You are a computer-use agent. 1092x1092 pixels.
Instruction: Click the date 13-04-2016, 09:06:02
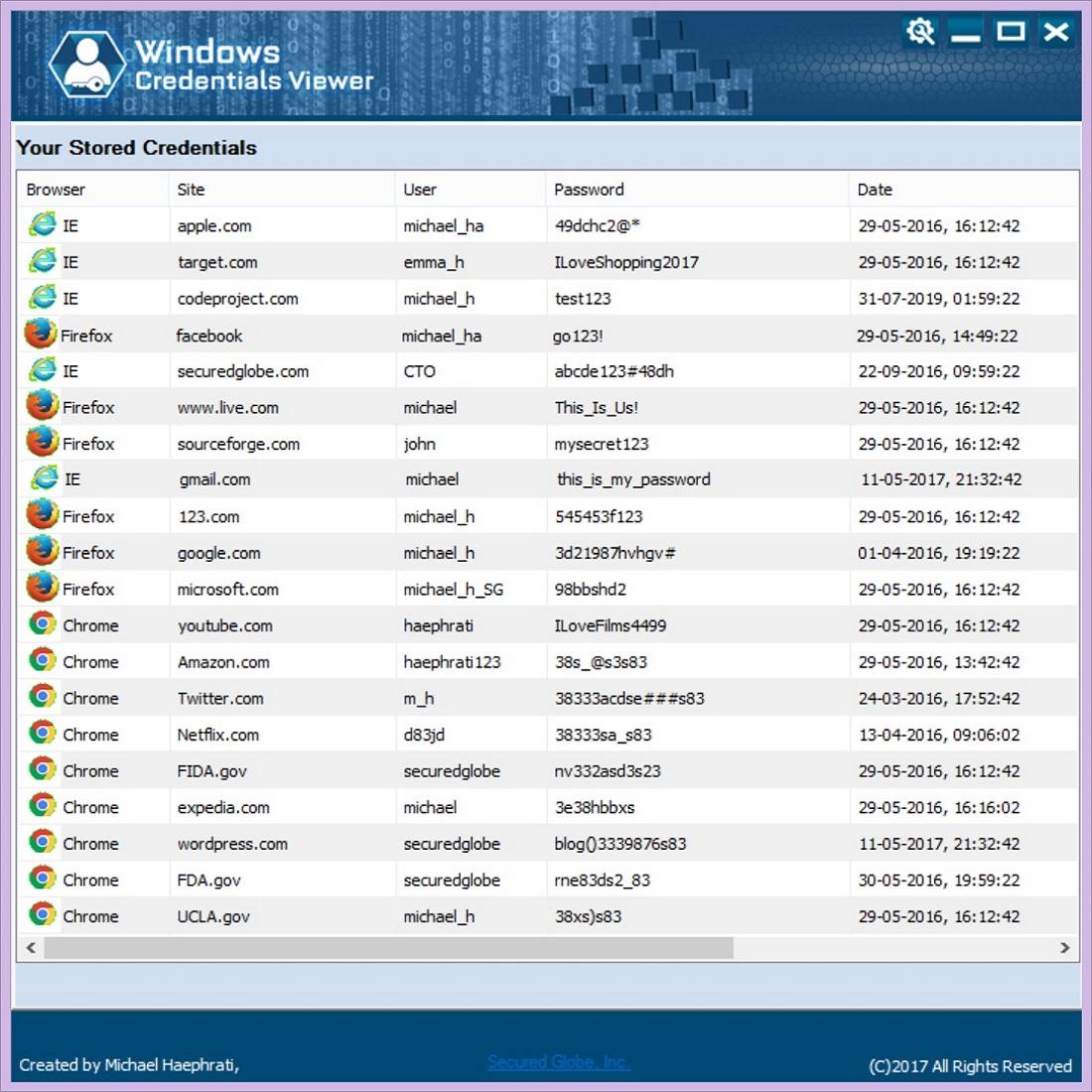[x=939, y=735]
